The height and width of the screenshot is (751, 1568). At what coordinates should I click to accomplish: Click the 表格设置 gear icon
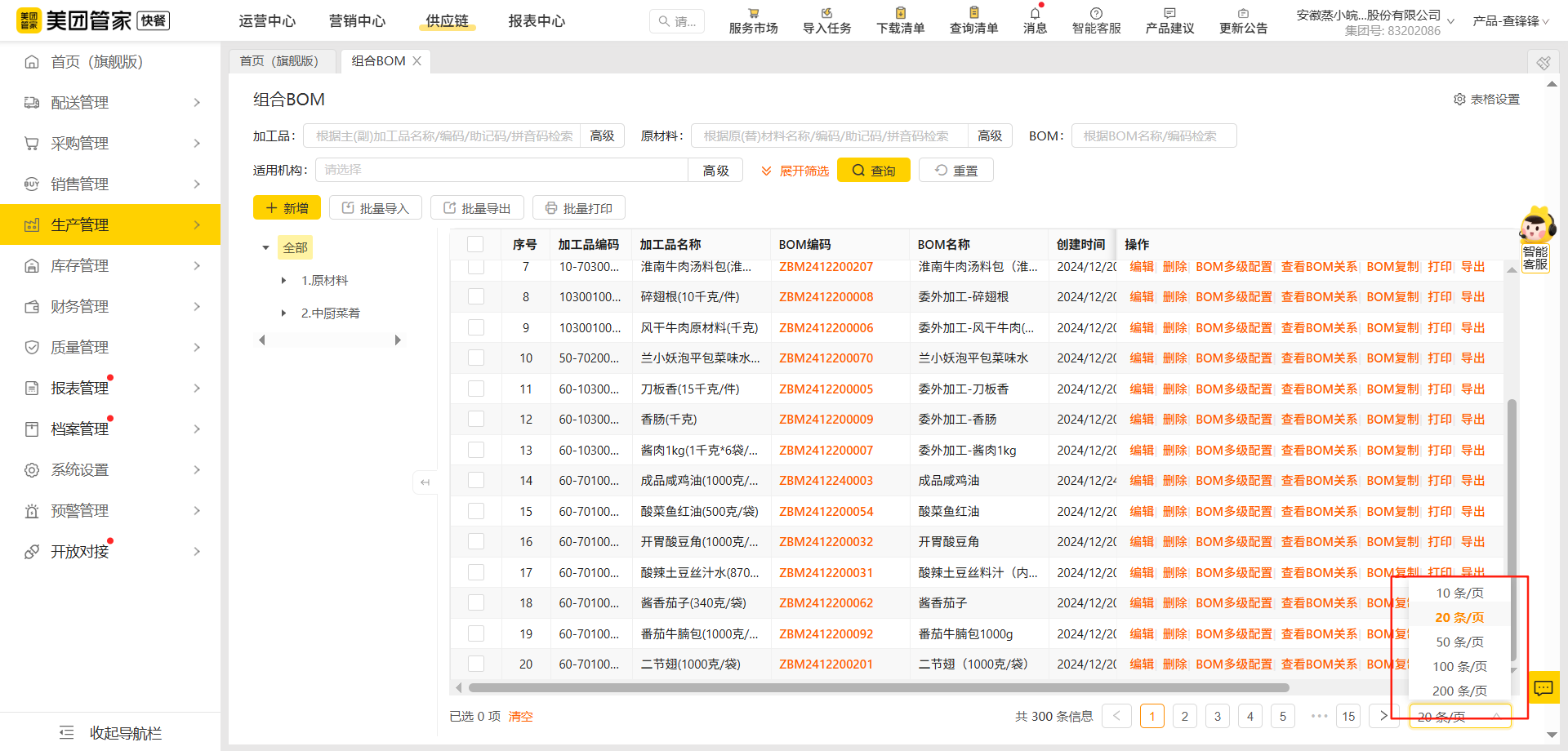[1459, 100]
